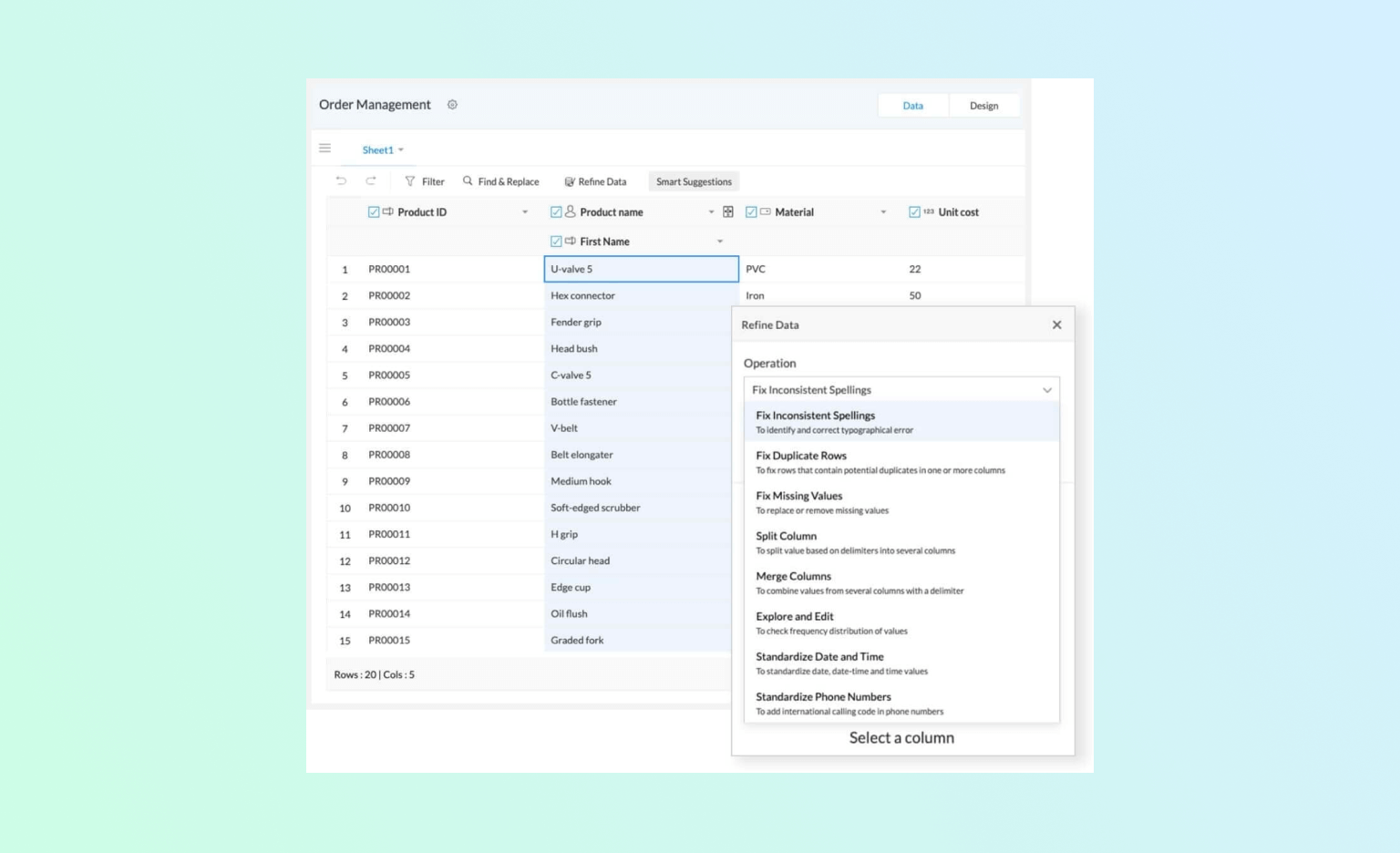
Task: Select the C-valve 5 cell
Action: (638, 375)
